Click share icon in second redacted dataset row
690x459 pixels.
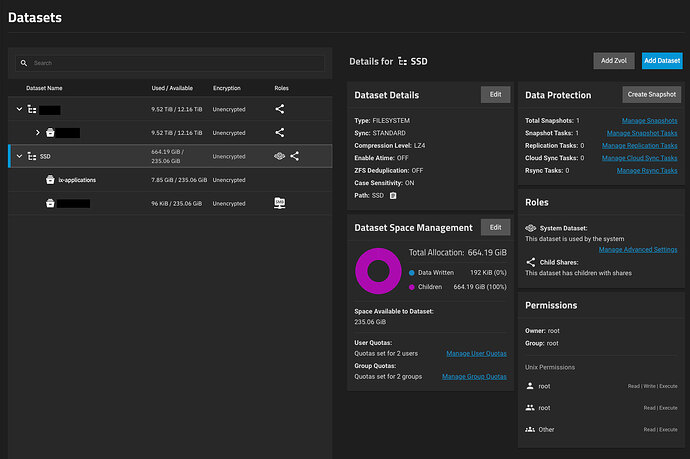[x=279, y=132]
